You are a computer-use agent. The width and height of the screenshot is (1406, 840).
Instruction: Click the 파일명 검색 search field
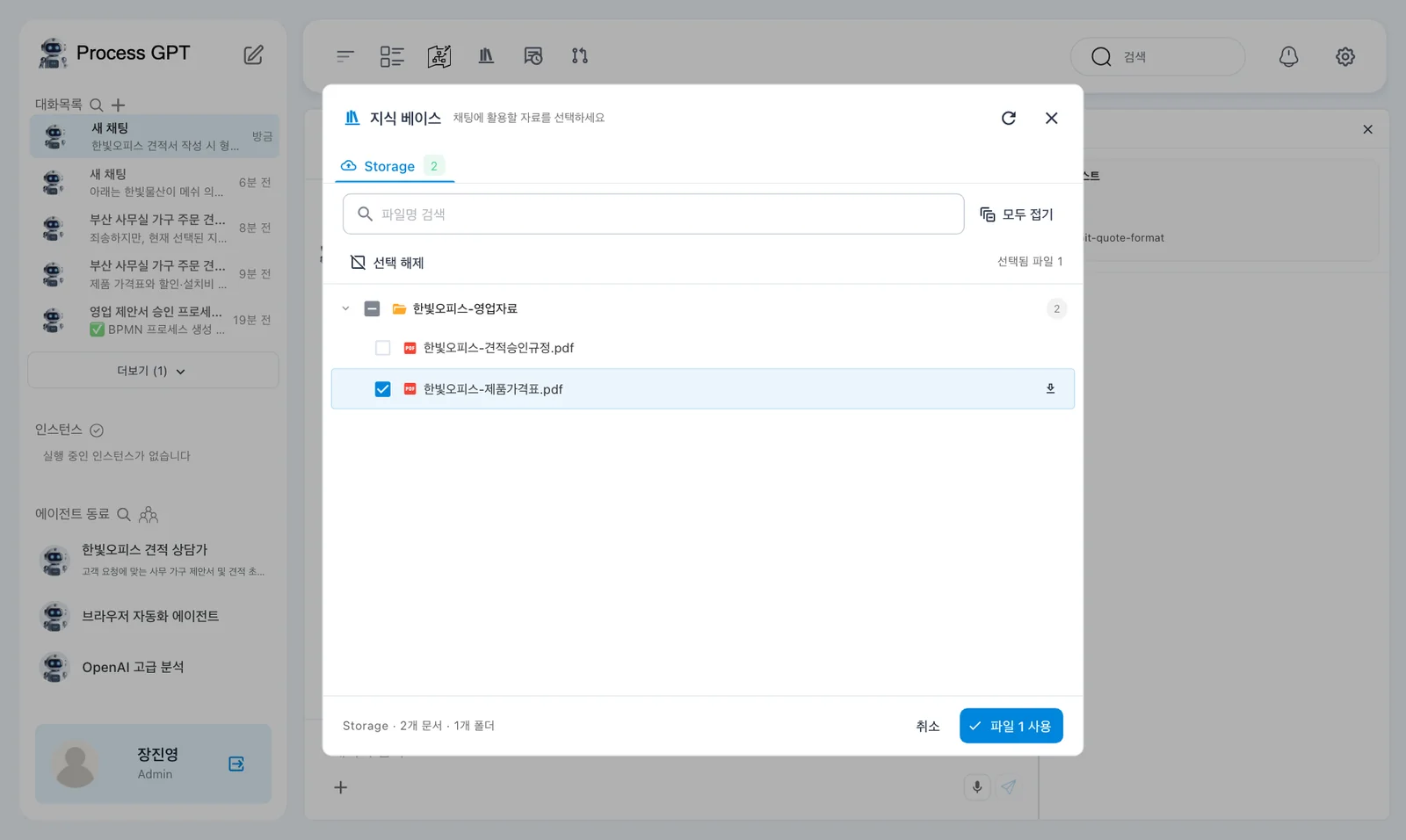pyautogui.click(x=654, y=214)
